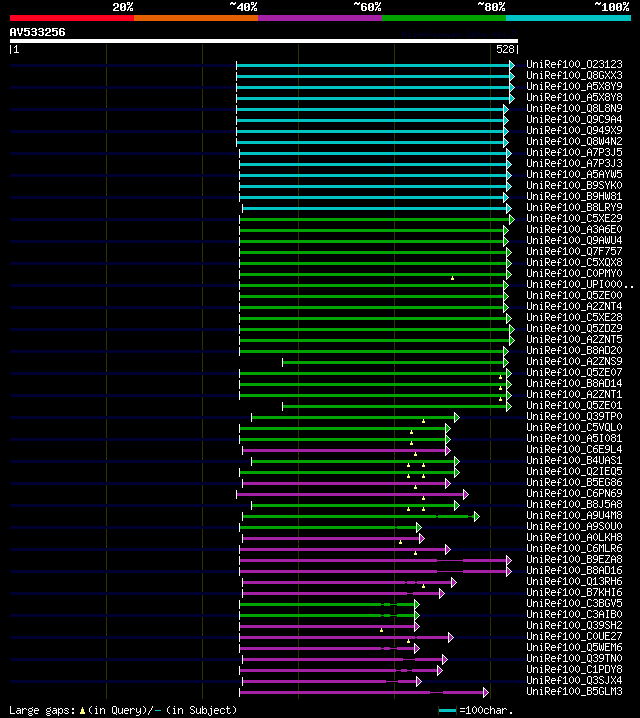
Task: Click the yellow gap marker on UniRef100_Q39SH2 row
Action: (381, 630)
